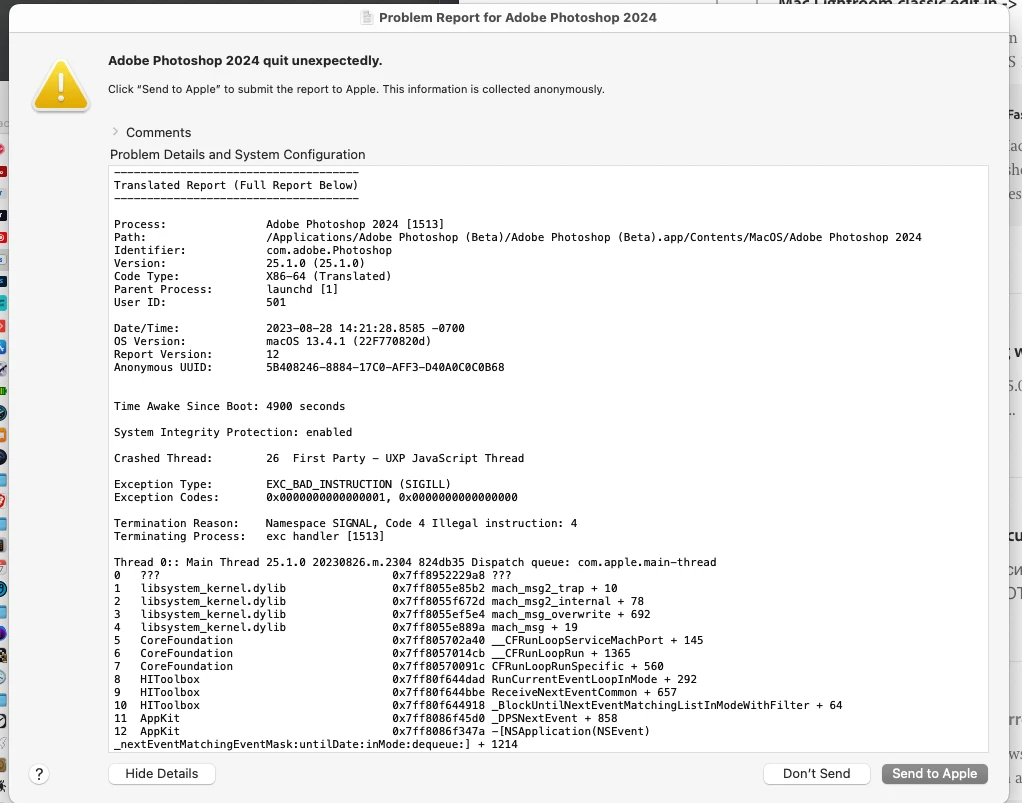
Task: Click the "CFRunLoopRunSpecific + 560" frame
Action: (x=388, y=667)
